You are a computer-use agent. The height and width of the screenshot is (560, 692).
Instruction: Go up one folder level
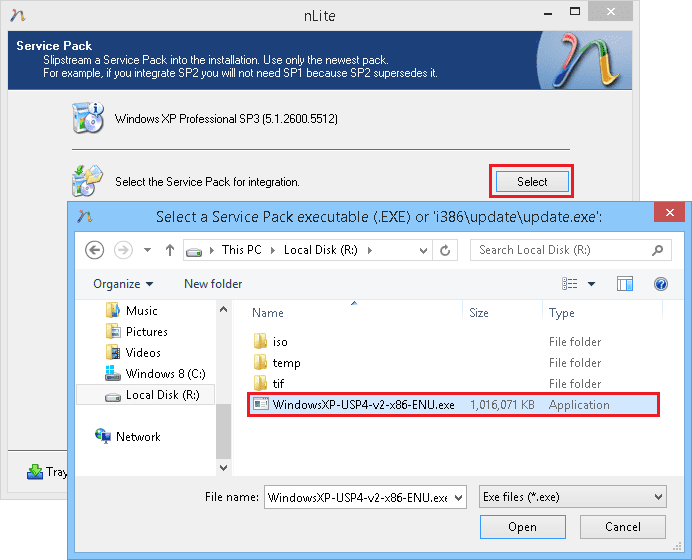click(170, 250)
